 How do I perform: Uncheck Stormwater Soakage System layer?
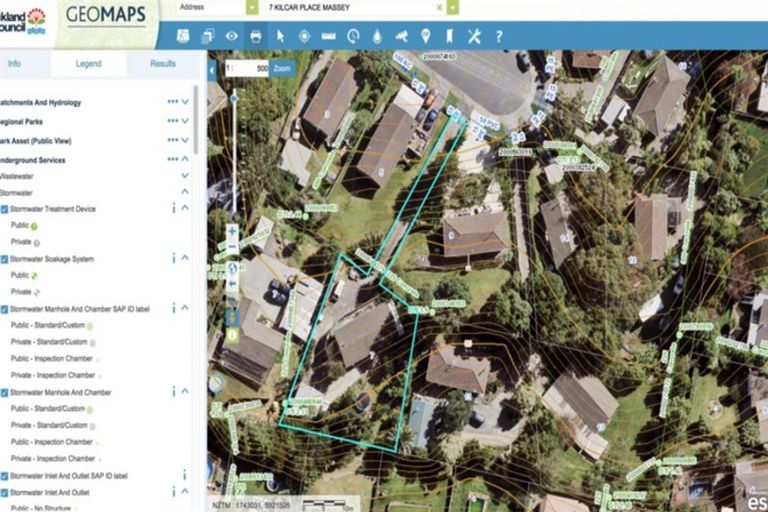5,259
